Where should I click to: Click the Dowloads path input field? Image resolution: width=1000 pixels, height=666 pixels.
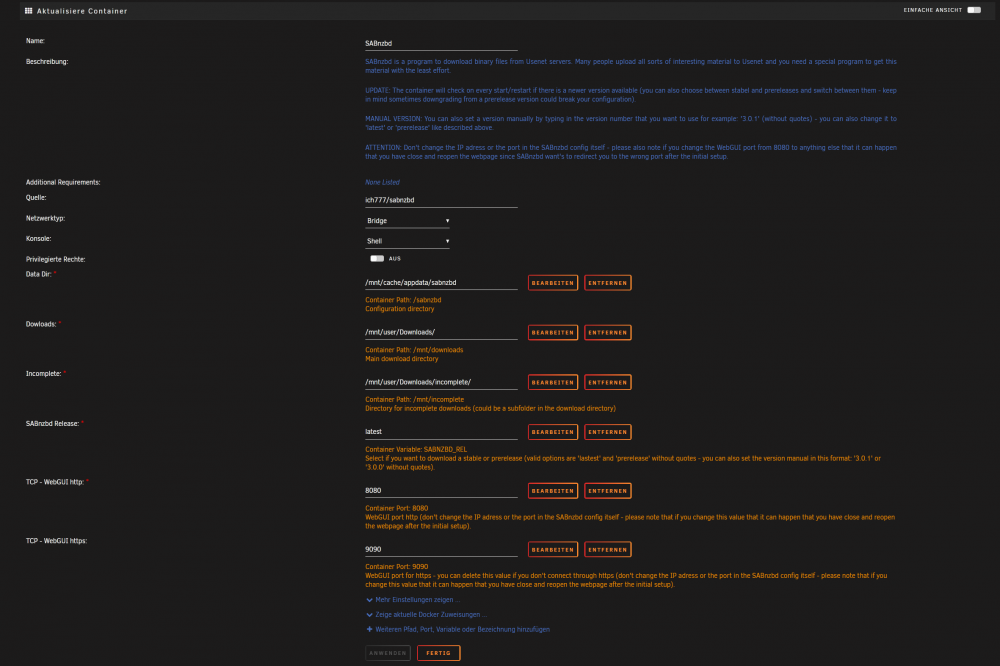[x=441, y=332]
